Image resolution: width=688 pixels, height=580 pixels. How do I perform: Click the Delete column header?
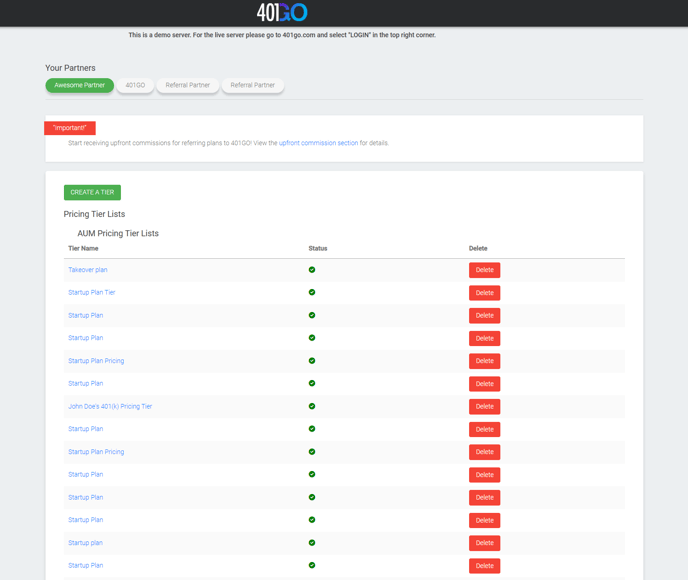479,248
